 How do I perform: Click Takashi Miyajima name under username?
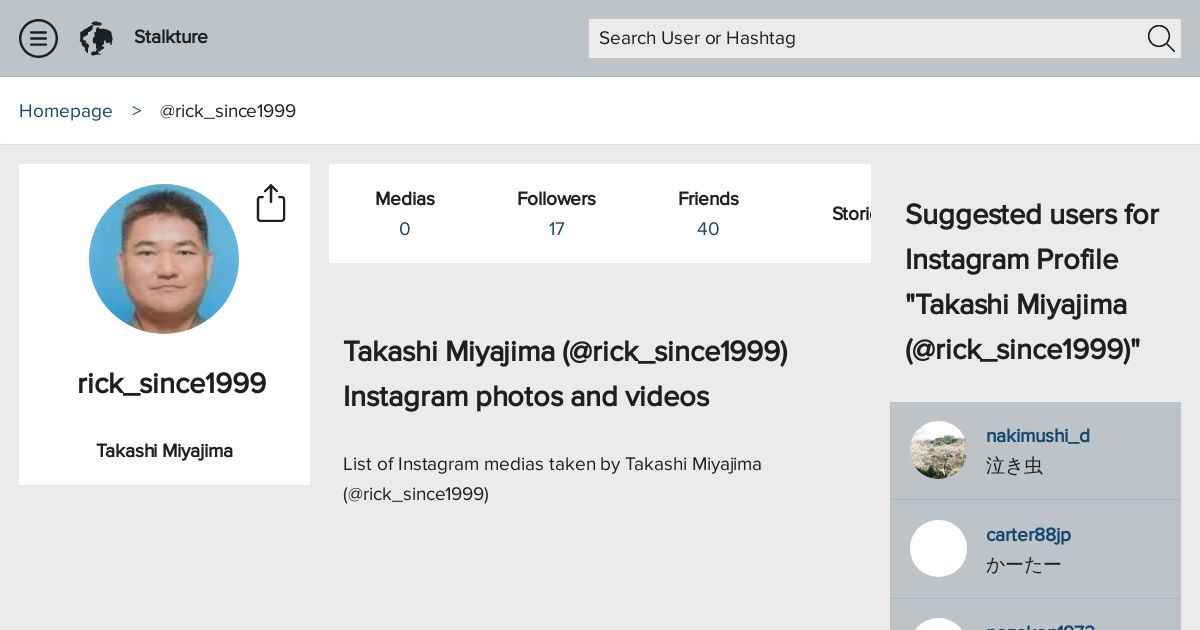(165, 451)
